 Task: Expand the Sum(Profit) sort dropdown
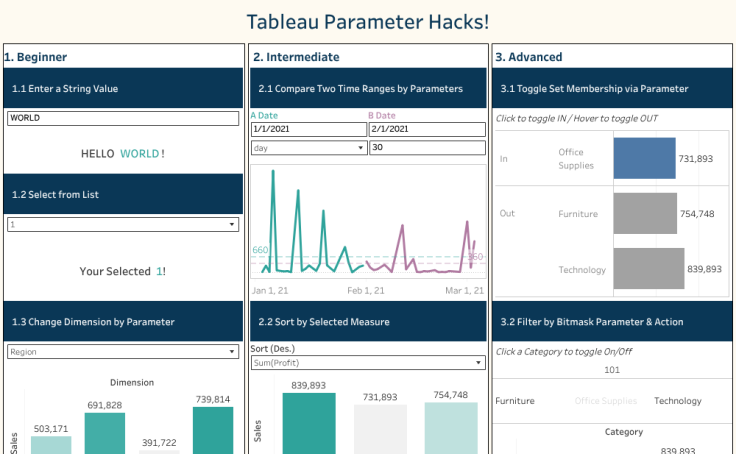[367, 362]
